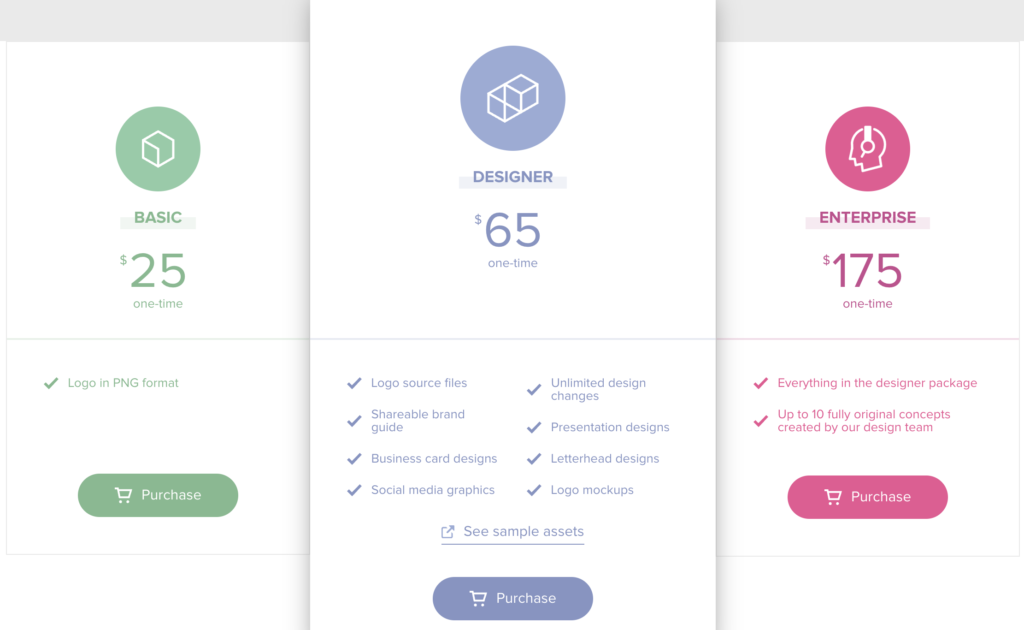Purchase the Basic plan

pyautogui.click(x=158, y=495)
